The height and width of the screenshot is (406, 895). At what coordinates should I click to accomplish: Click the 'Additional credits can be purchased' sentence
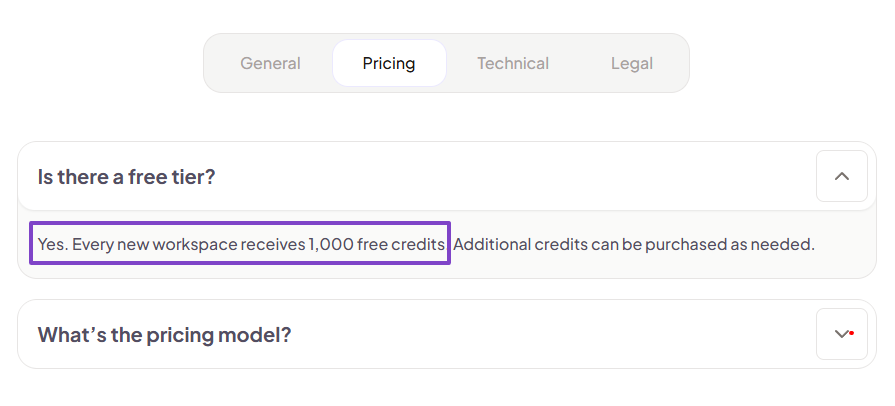[x=634, y=244]
